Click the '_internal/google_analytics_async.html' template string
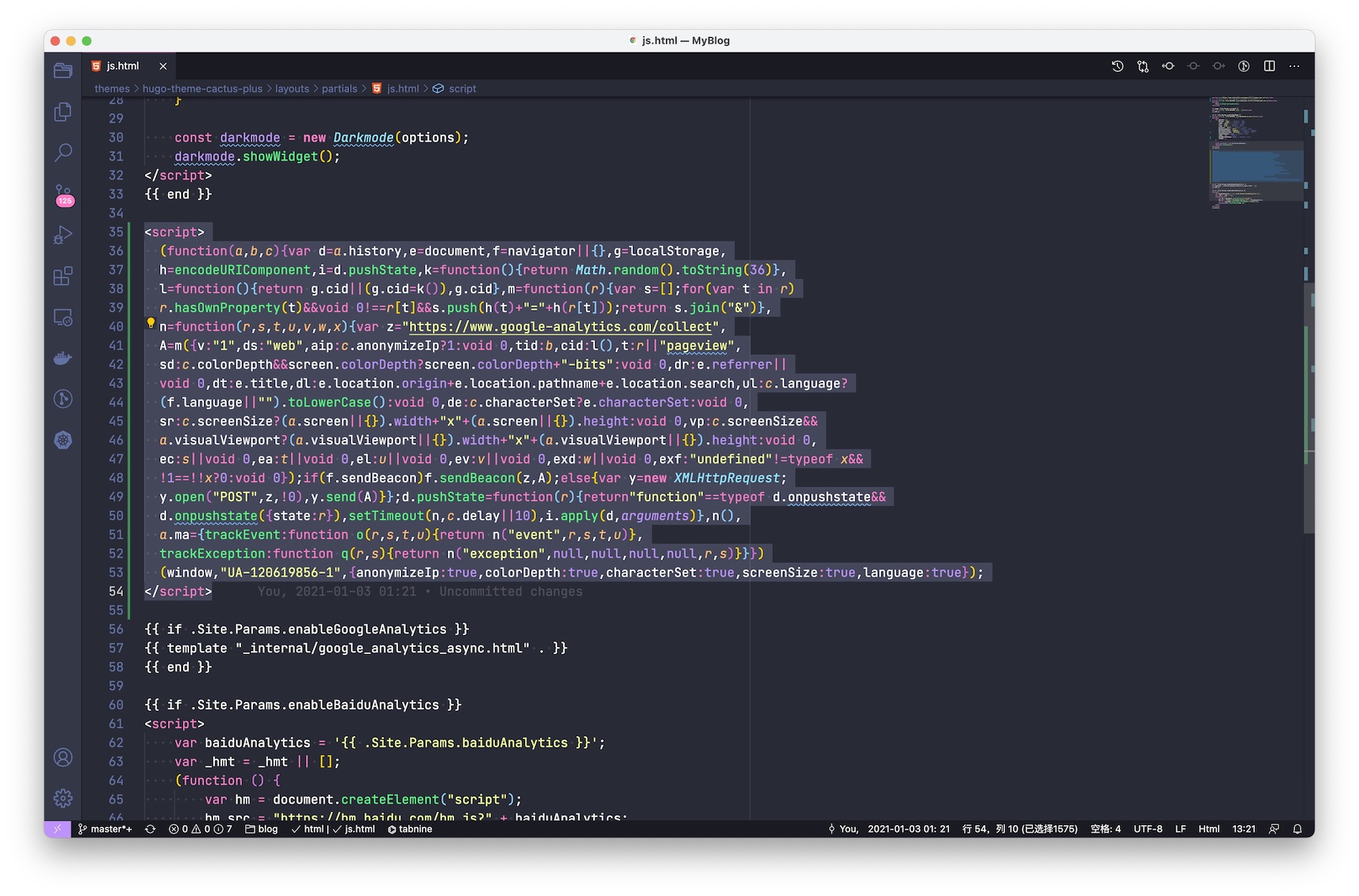Screen dimensions: 1359x896 point(382,649)
